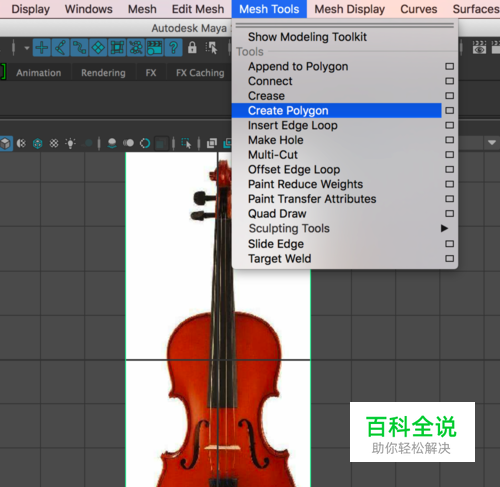
Task: Enable the smooth shade all cube icon
Action: pyautogui.click(x=6, y=143)
